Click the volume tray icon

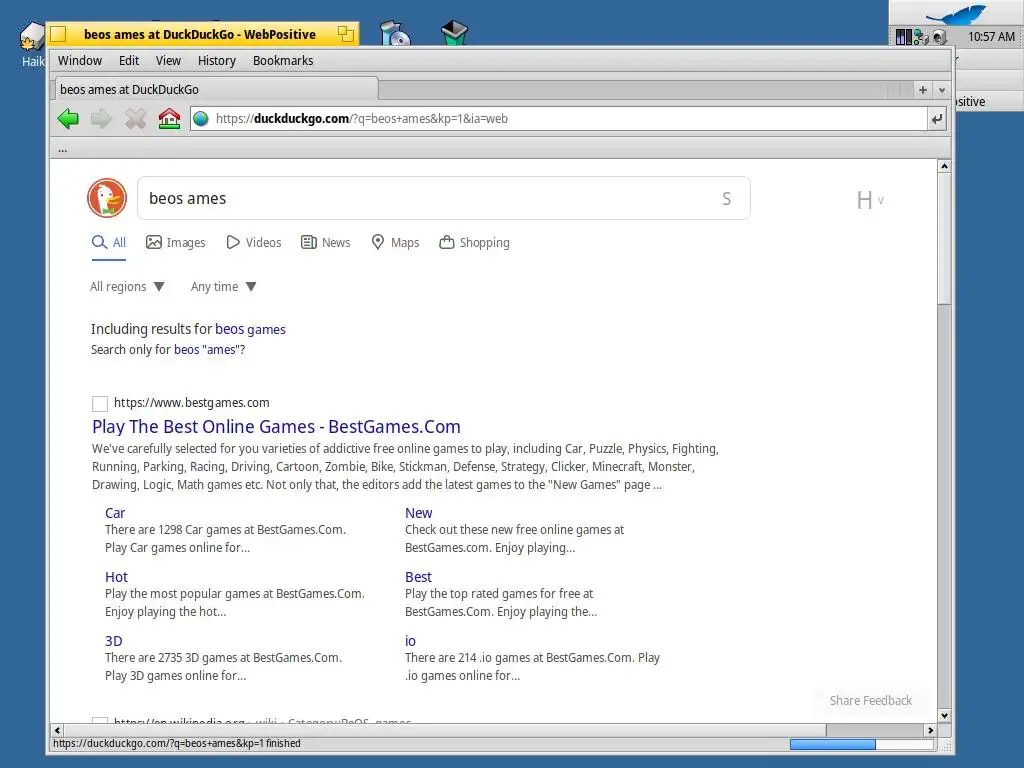(938, 37)
